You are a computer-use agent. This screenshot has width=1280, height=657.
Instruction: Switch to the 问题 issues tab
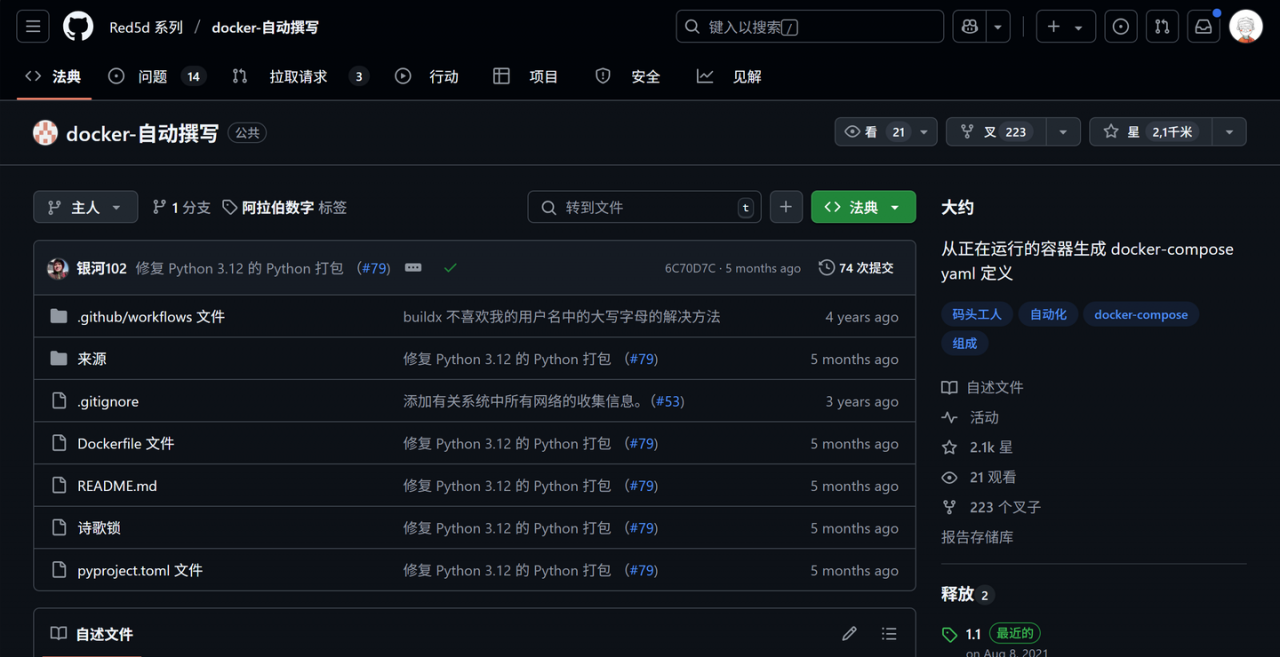156,77
